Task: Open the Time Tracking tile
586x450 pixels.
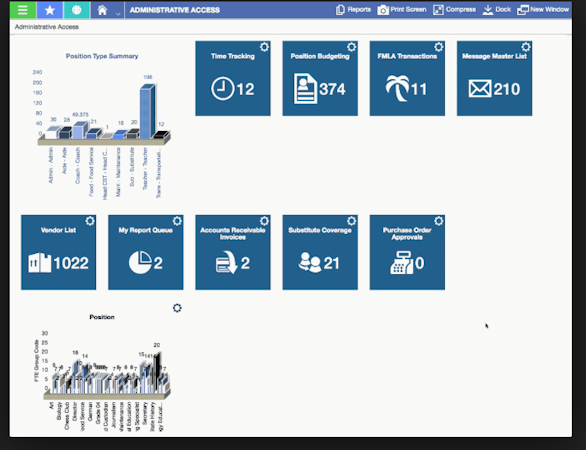Action: 233,78
